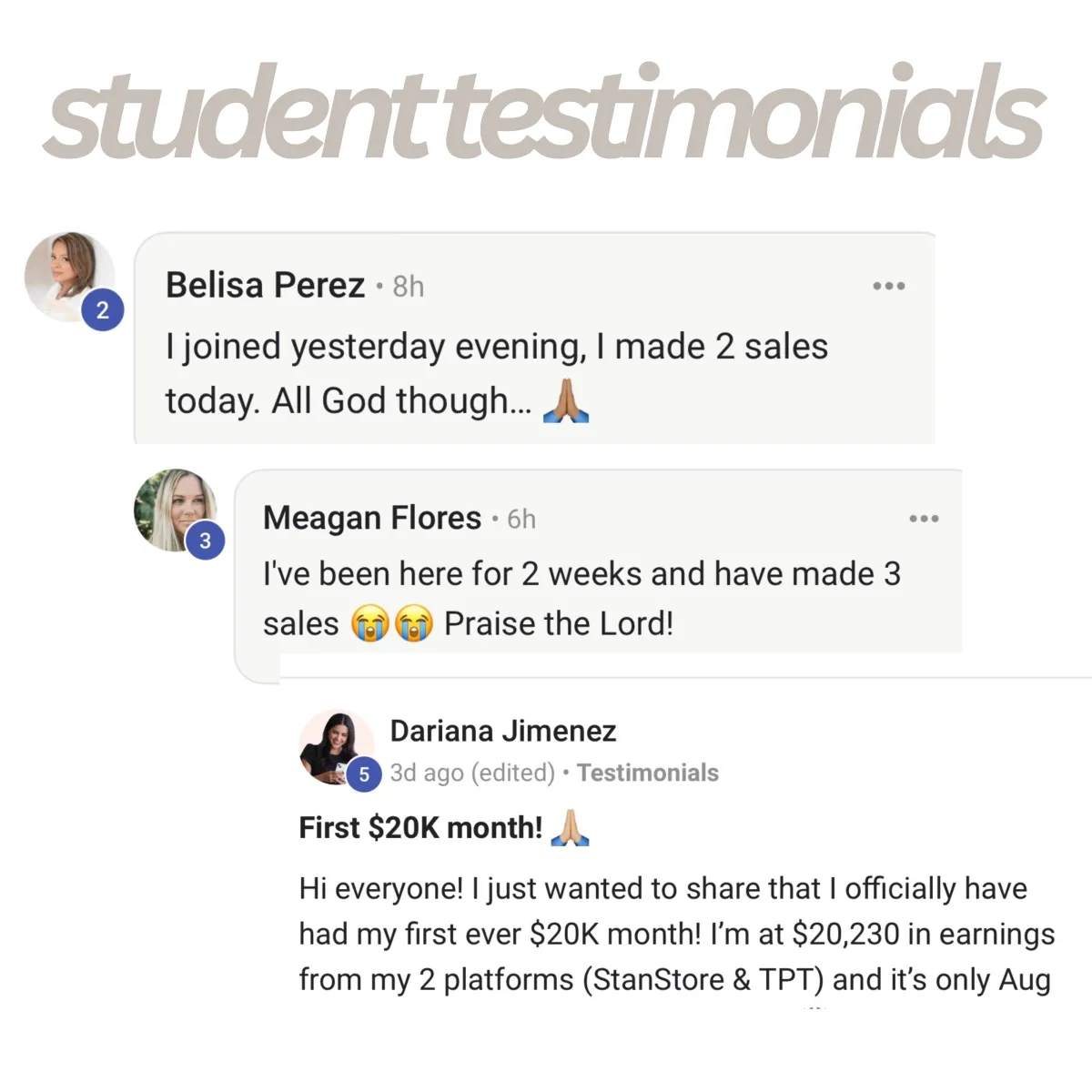Click the praying hands emoji beside the post title

pos(571,827)
